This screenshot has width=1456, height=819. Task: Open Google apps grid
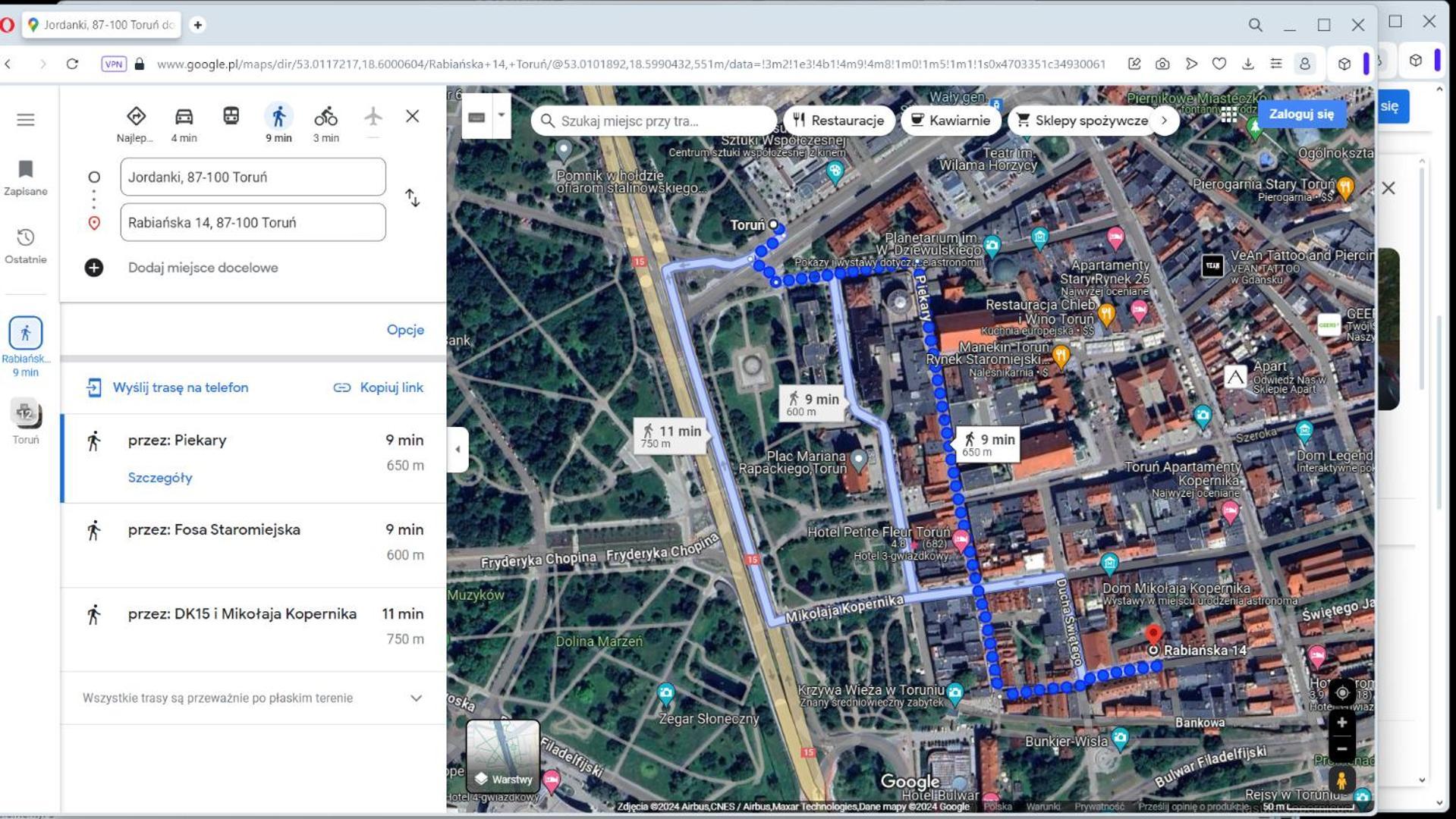pyautogui.click(x=1229, y=114)
